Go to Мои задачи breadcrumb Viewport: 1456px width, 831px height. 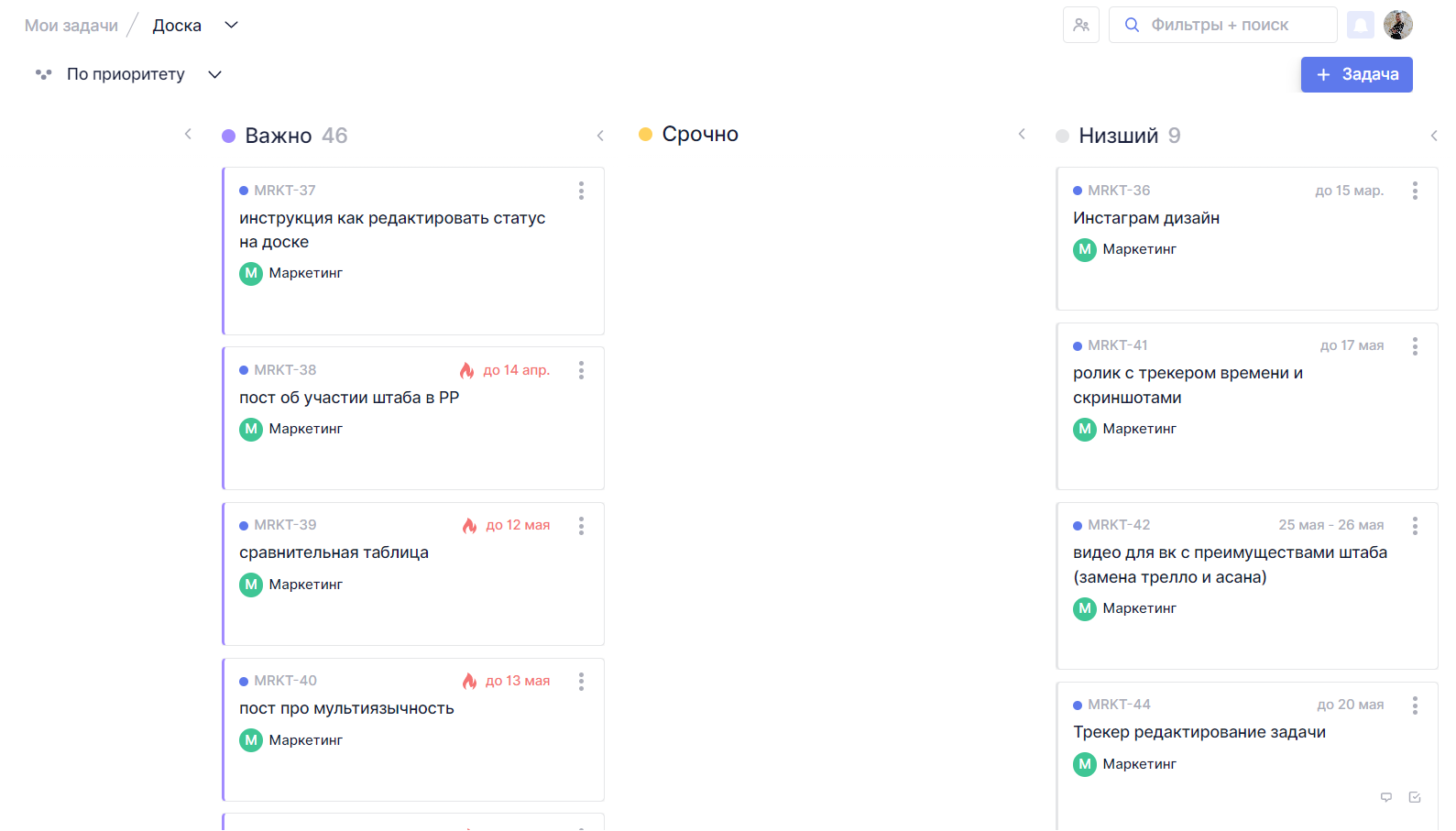click(71, 26)
